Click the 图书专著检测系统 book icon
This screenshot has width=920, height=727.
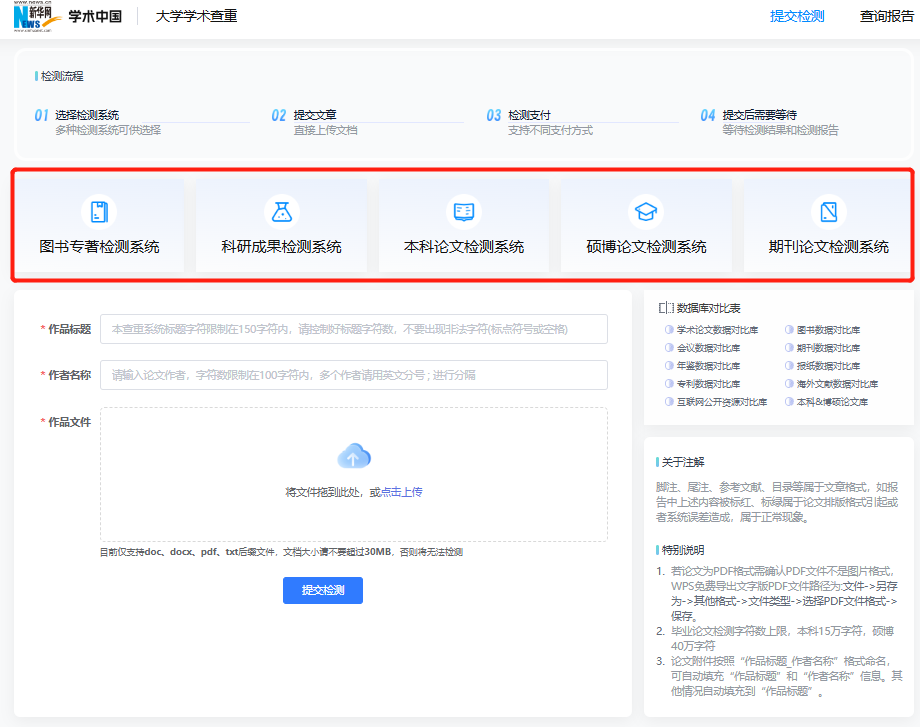tap(98, 211)
